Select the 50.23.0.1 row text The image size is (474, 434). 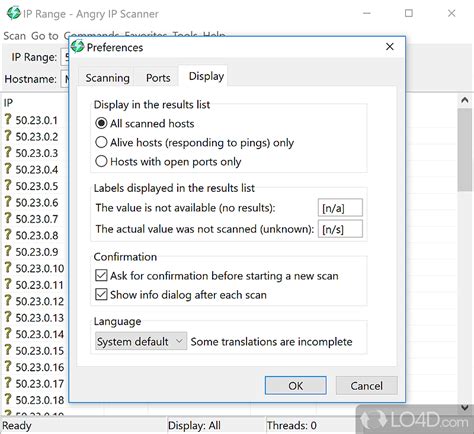point(37,120)
